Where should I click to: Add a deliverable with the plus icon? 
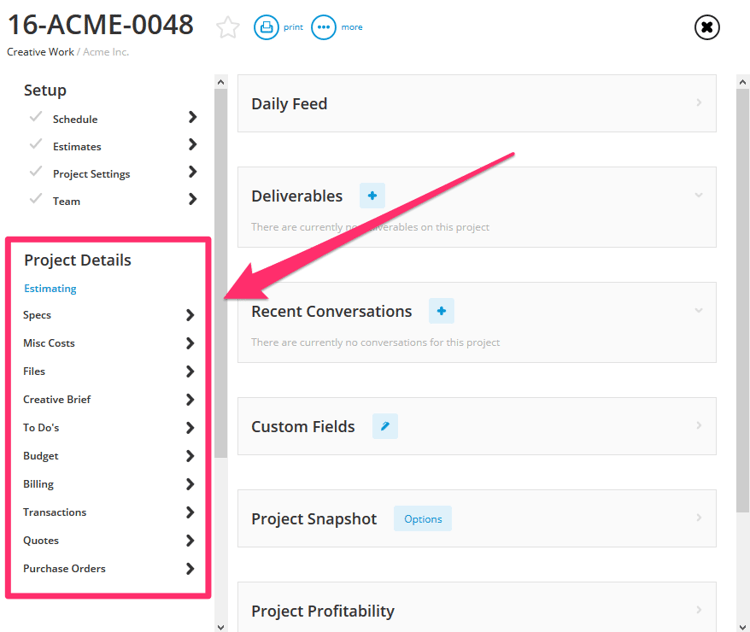tap(372, 196)
